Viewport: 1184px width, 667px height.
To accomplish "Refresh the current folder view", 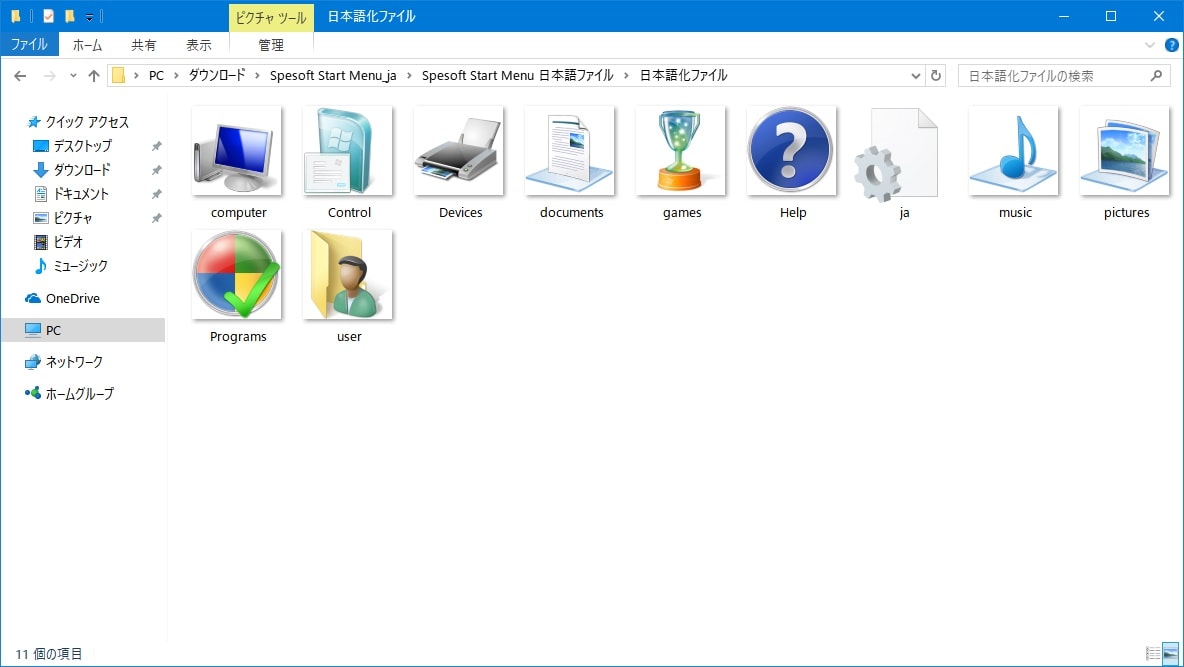I will 936,76.
